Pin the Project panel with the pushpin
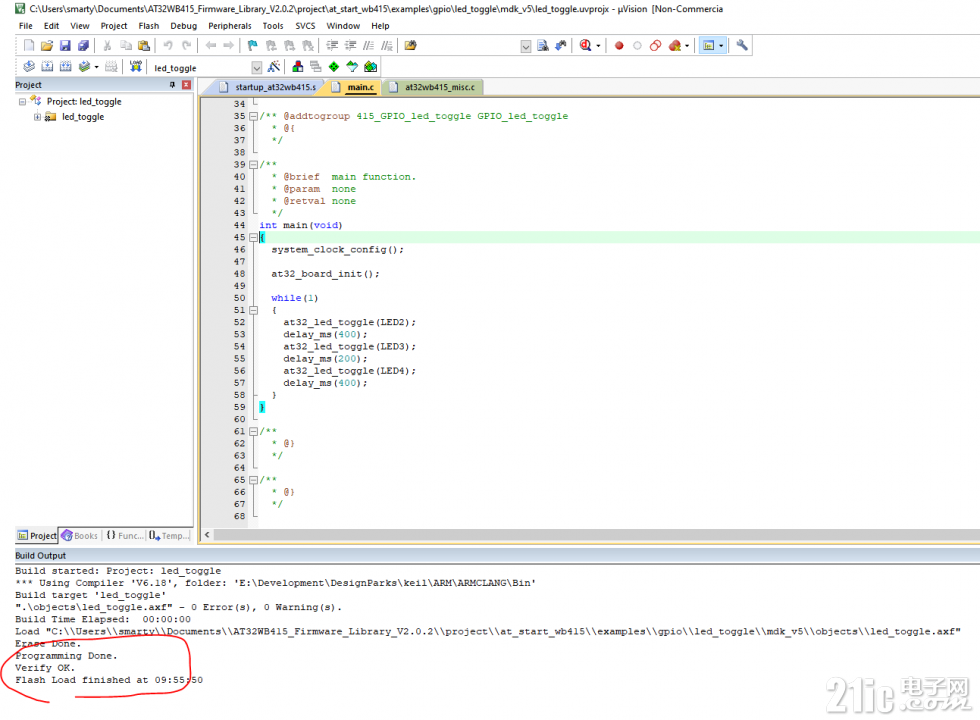This screenshot has height=720, width=980. click(x=172, y=84)
